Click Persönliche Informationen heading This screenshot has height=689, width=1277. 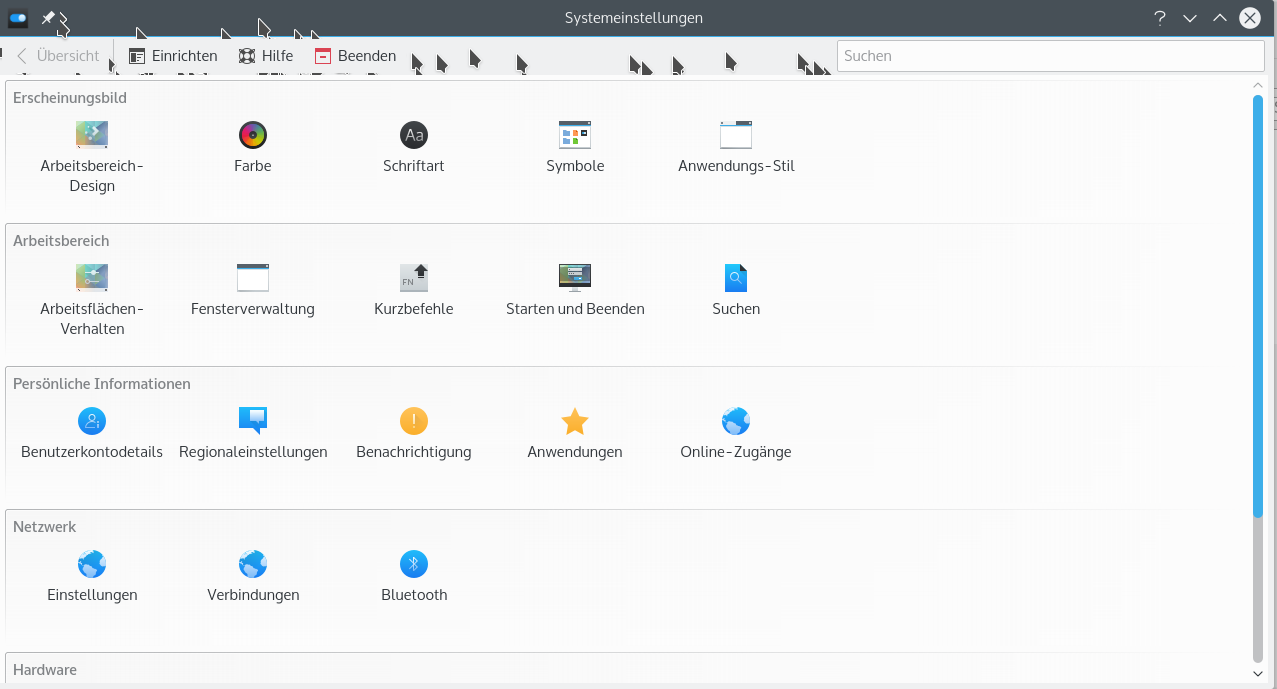pos(102,384)
